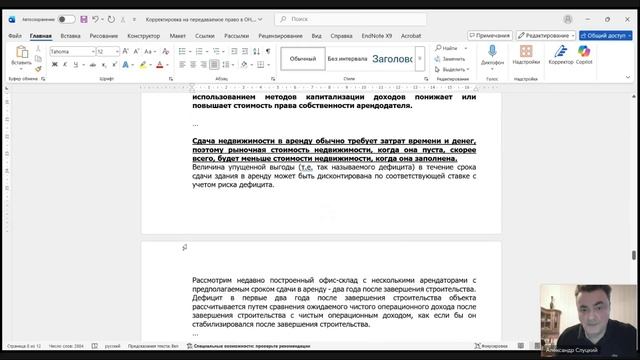Apply subscript formatting
Viewport: 640px width, 360px height.
click(104, 64)
